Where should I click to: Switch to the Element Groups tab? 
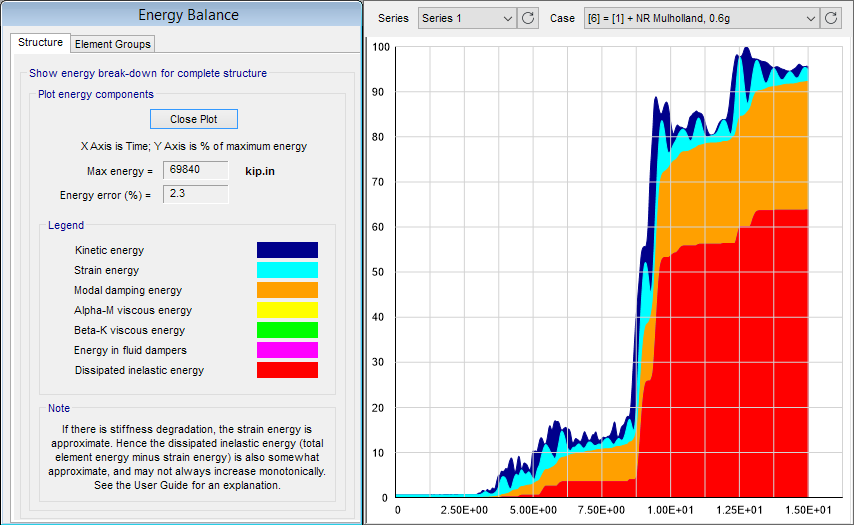coord(113,44)
